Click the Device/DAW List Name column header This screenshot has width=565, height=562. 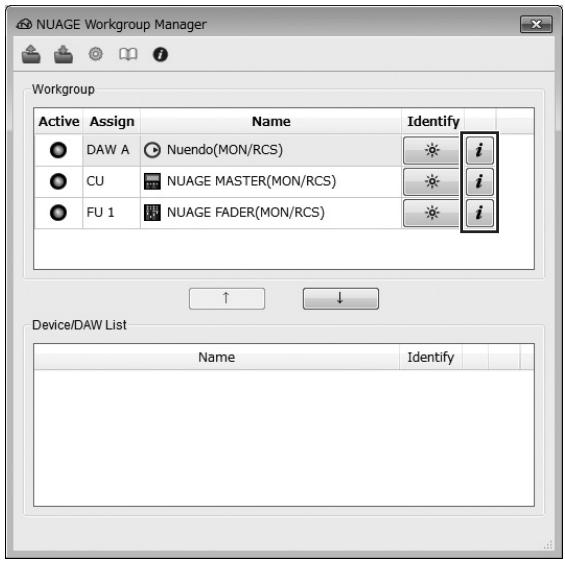[x=217, y=357]
